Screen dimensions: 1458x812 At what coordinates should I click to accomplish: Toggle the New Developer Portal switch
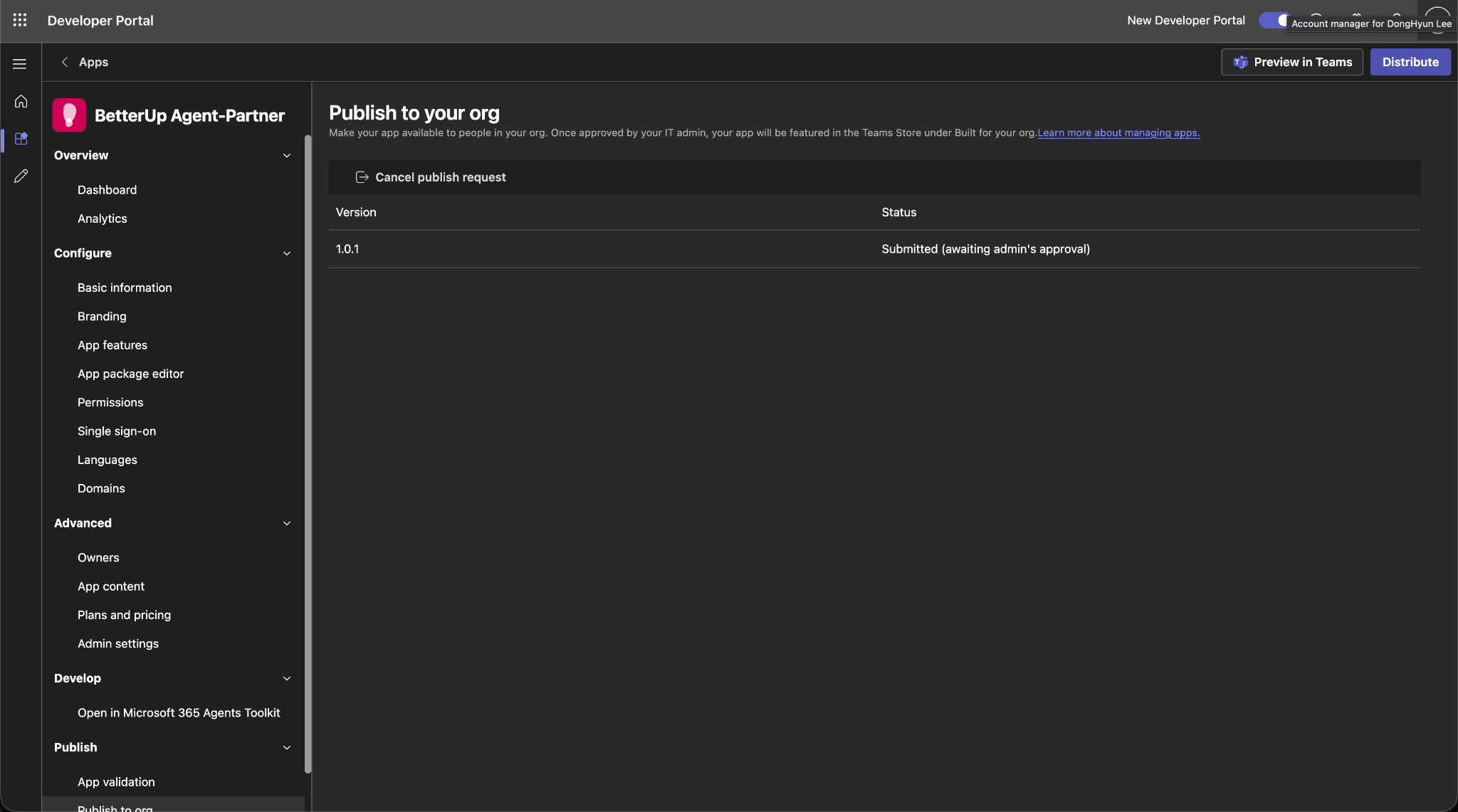[x=1275, y=20]
